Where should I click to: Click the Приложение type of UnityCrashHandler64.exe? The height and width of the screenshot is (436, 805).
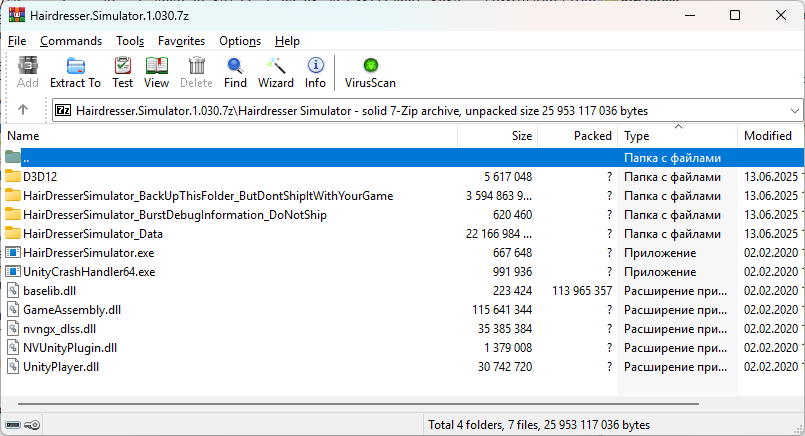coord(660,272)
